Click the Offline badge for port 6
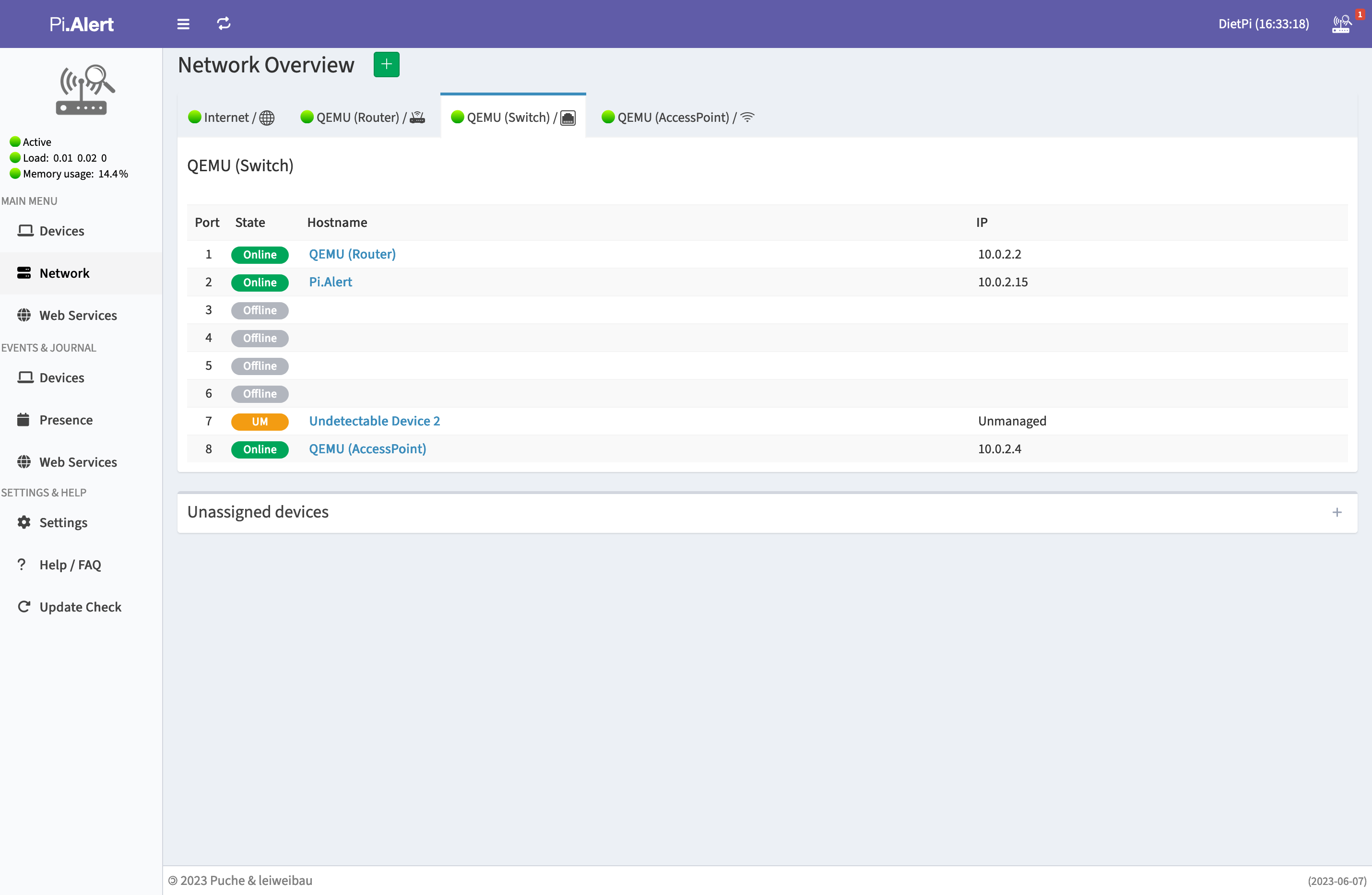This screenshot has width=1372, height=895. click(260, 394)
